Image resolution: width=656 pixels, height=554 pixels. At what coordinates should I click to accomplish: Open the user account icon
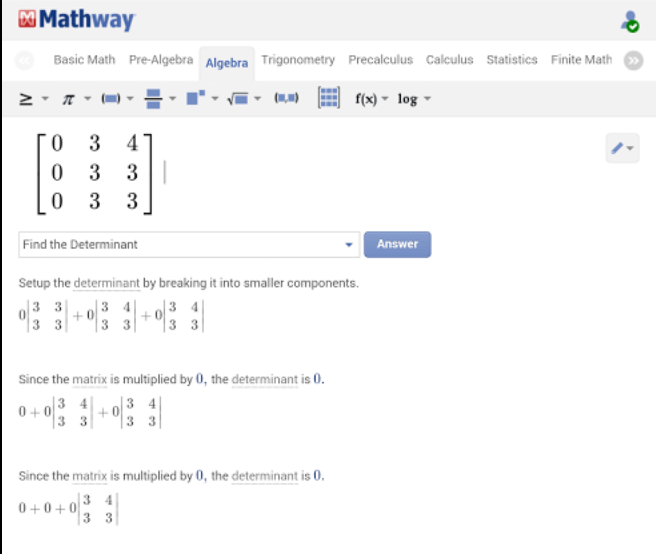[630, 22]
